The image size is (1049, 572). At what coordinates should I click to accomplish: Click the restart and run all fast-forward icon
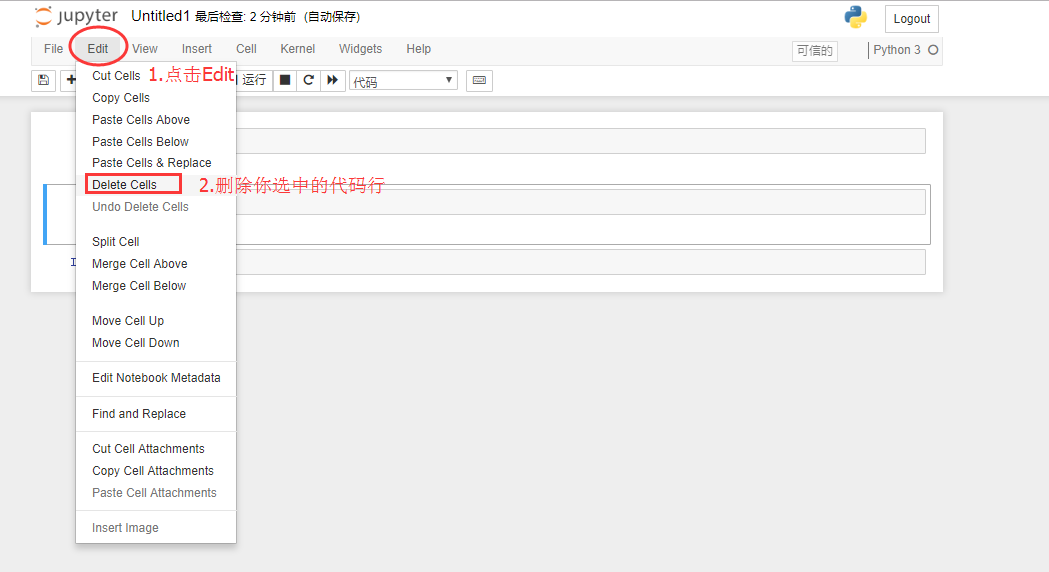[333, 80]
